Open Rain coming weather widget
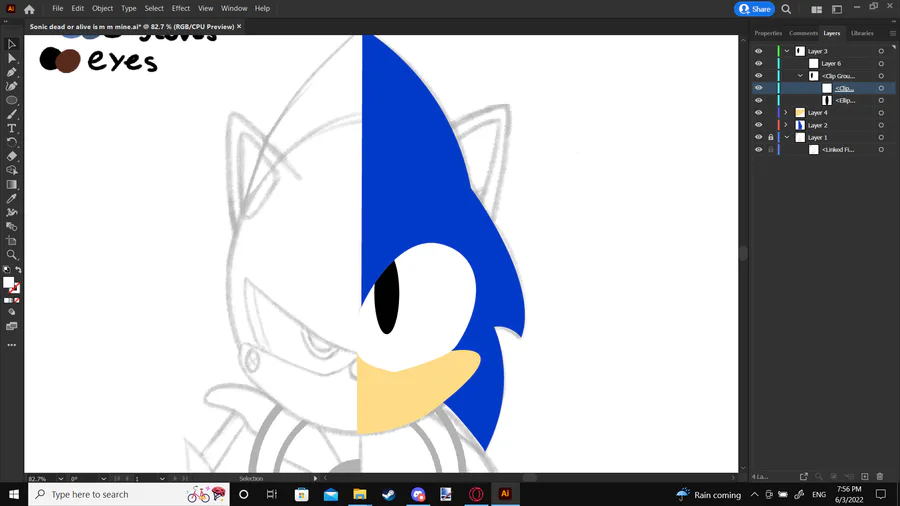Image resolution: width=900 pixels, height=506 pixels. 709,495
